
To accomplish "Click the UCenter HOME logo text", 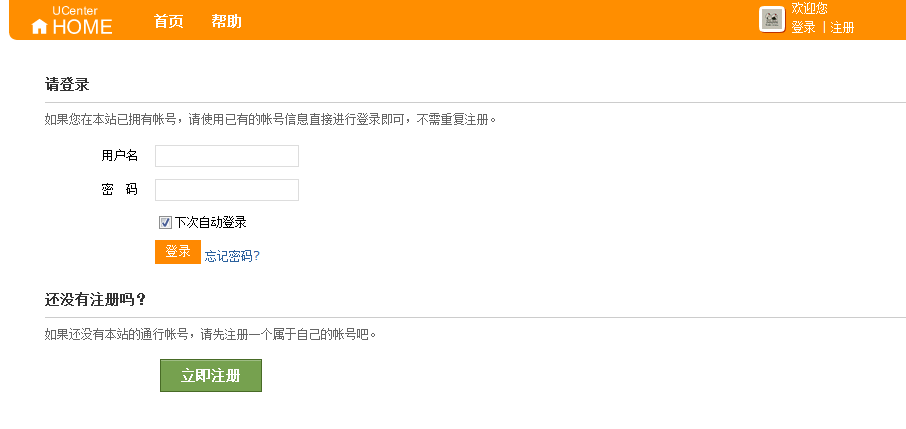I will point(82,21).
